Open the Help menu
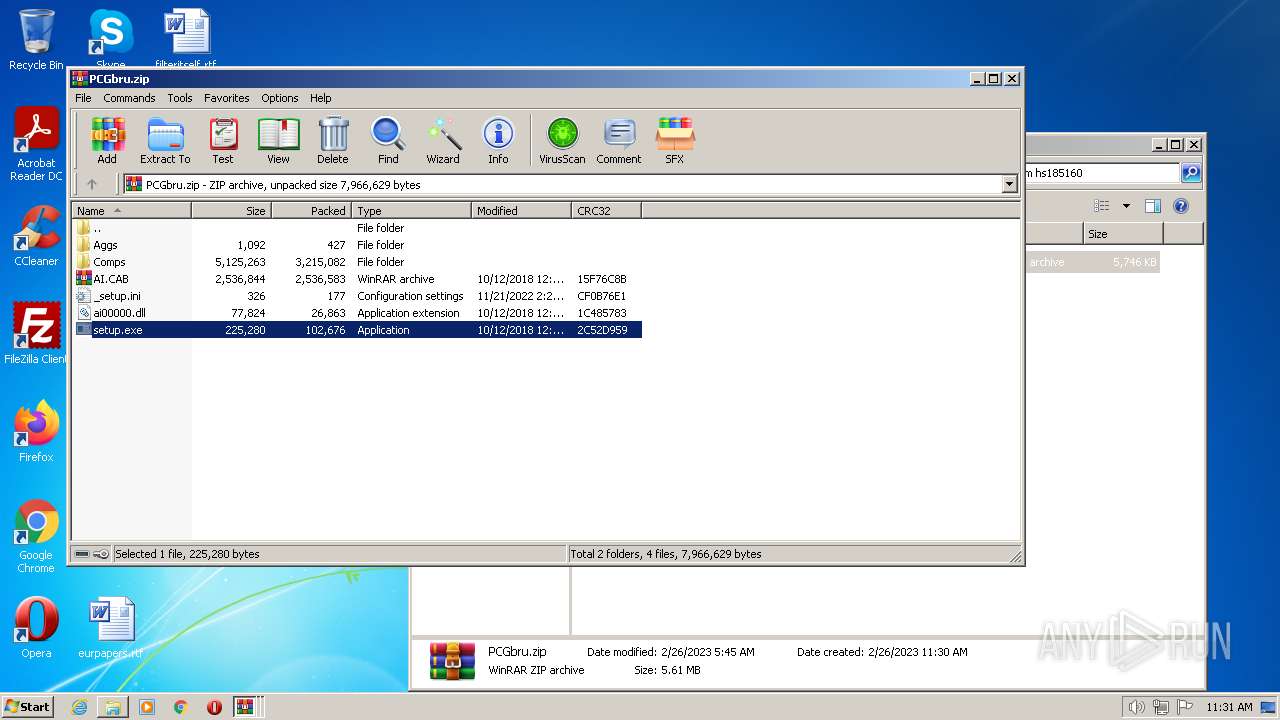The height and width of the screenshot is (720, 1280). pyautogui.click(x=320, y=98)
